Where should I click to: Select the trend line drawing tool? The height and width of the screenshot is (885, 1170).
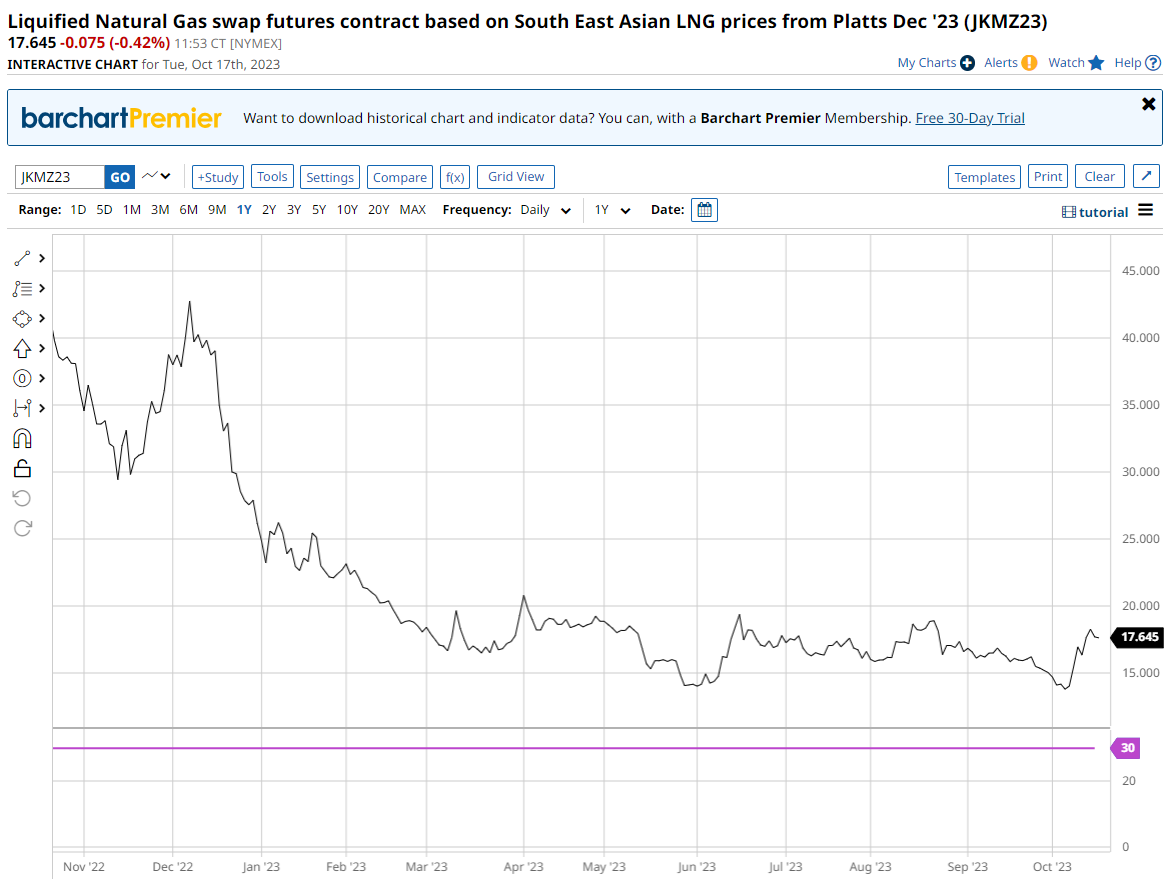pos(22,259)
